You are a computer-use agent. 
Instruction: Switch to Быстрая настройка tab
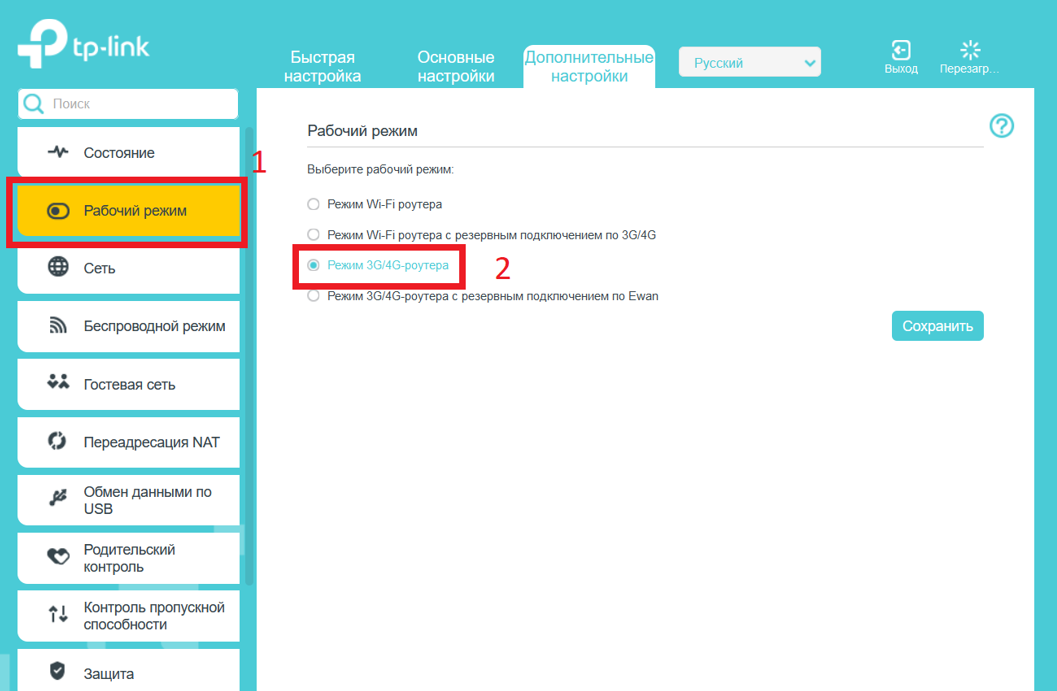click(x=322, y=66)
